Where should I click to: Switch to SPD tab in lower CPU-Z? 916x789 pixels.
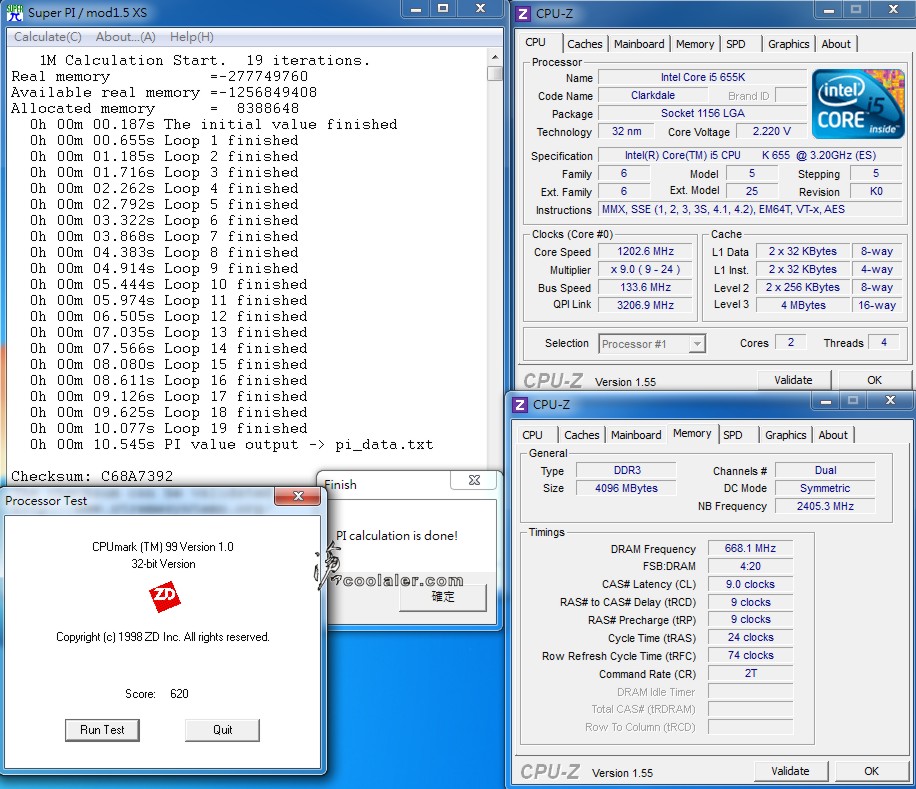tap(733, 435)
